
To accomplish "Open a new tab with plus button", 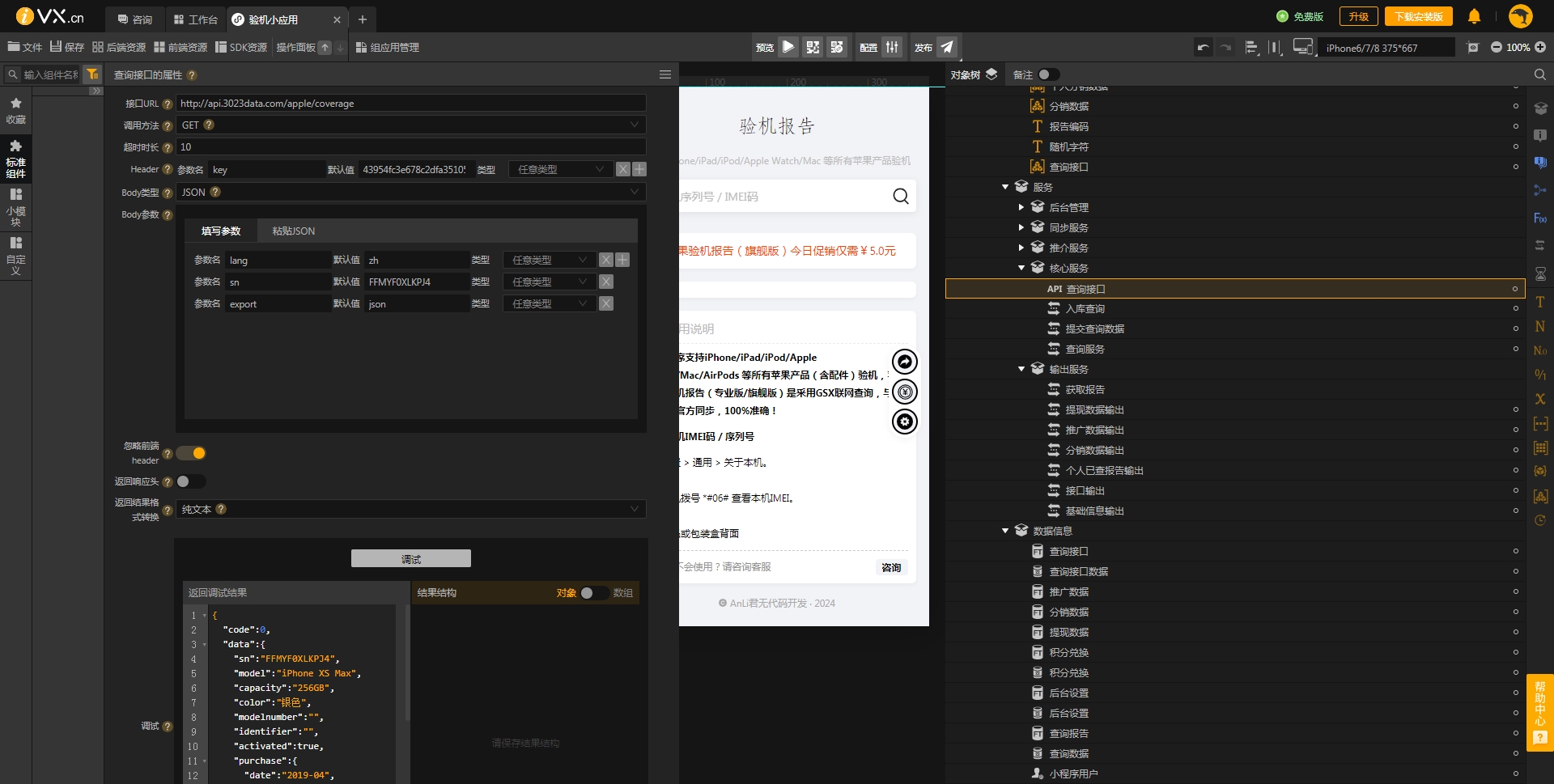I will click(363, 19).
